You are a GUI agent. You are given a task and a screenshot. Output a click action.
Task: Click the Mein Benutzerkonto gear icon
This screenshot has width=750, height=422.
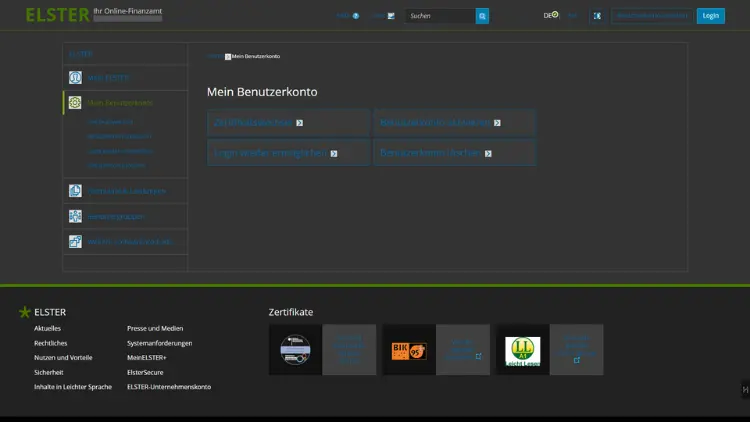[75, 102]
